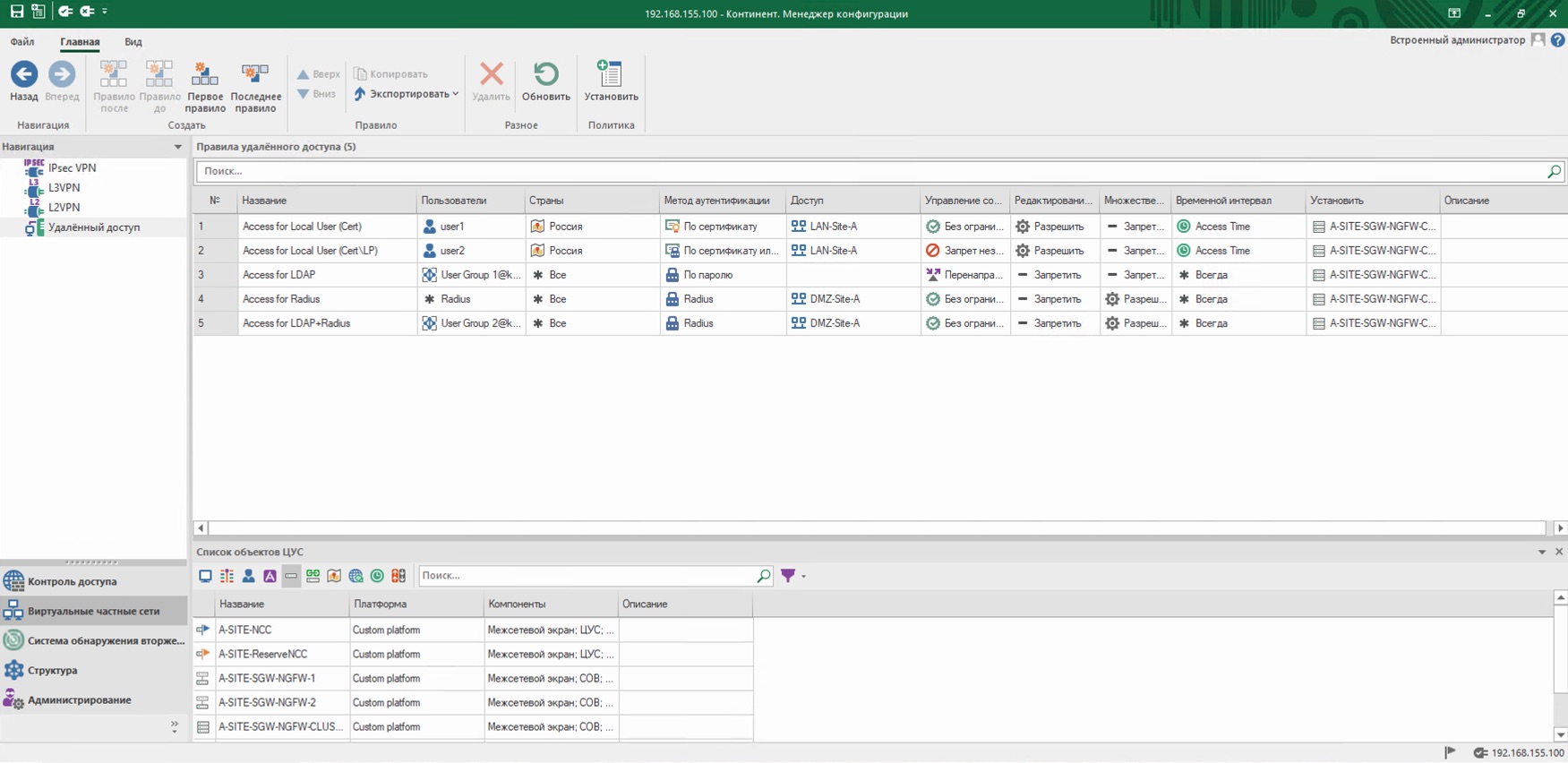Open the Файл menu

(x=22, y=42)
